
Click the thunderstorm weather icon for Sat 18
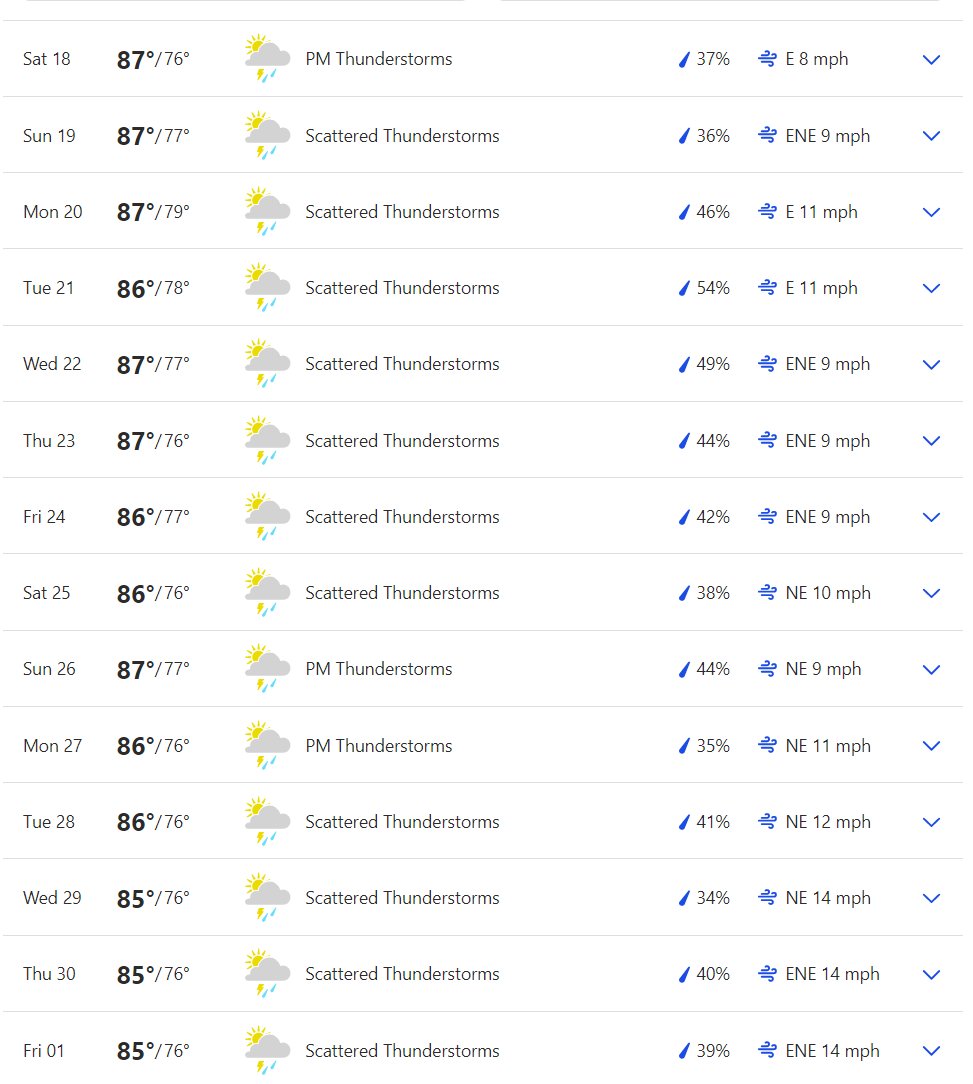click(267, 58)
